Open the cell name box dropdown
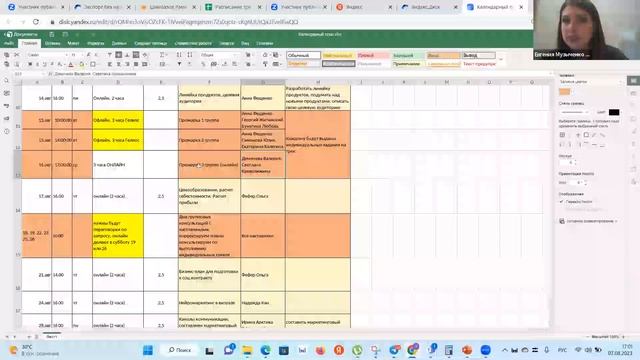 [x=43, y=74]
